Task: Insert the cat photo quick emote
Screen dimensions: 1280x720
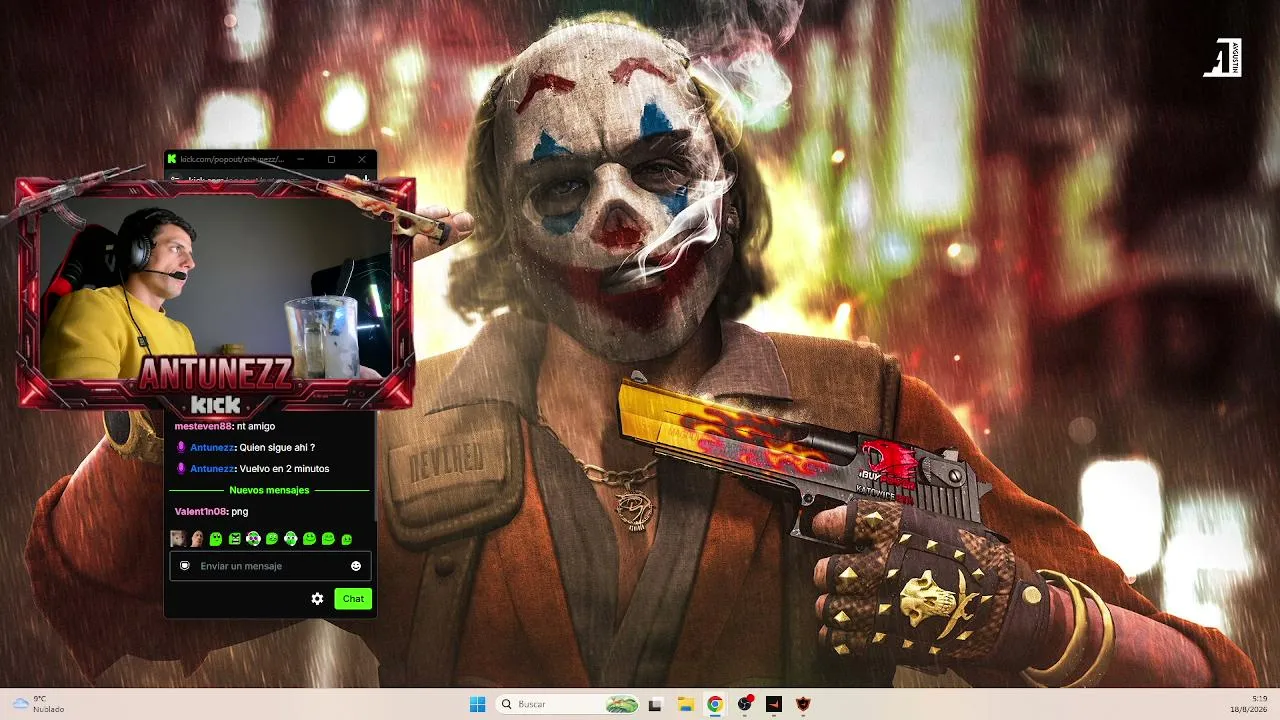Action: 178,539
